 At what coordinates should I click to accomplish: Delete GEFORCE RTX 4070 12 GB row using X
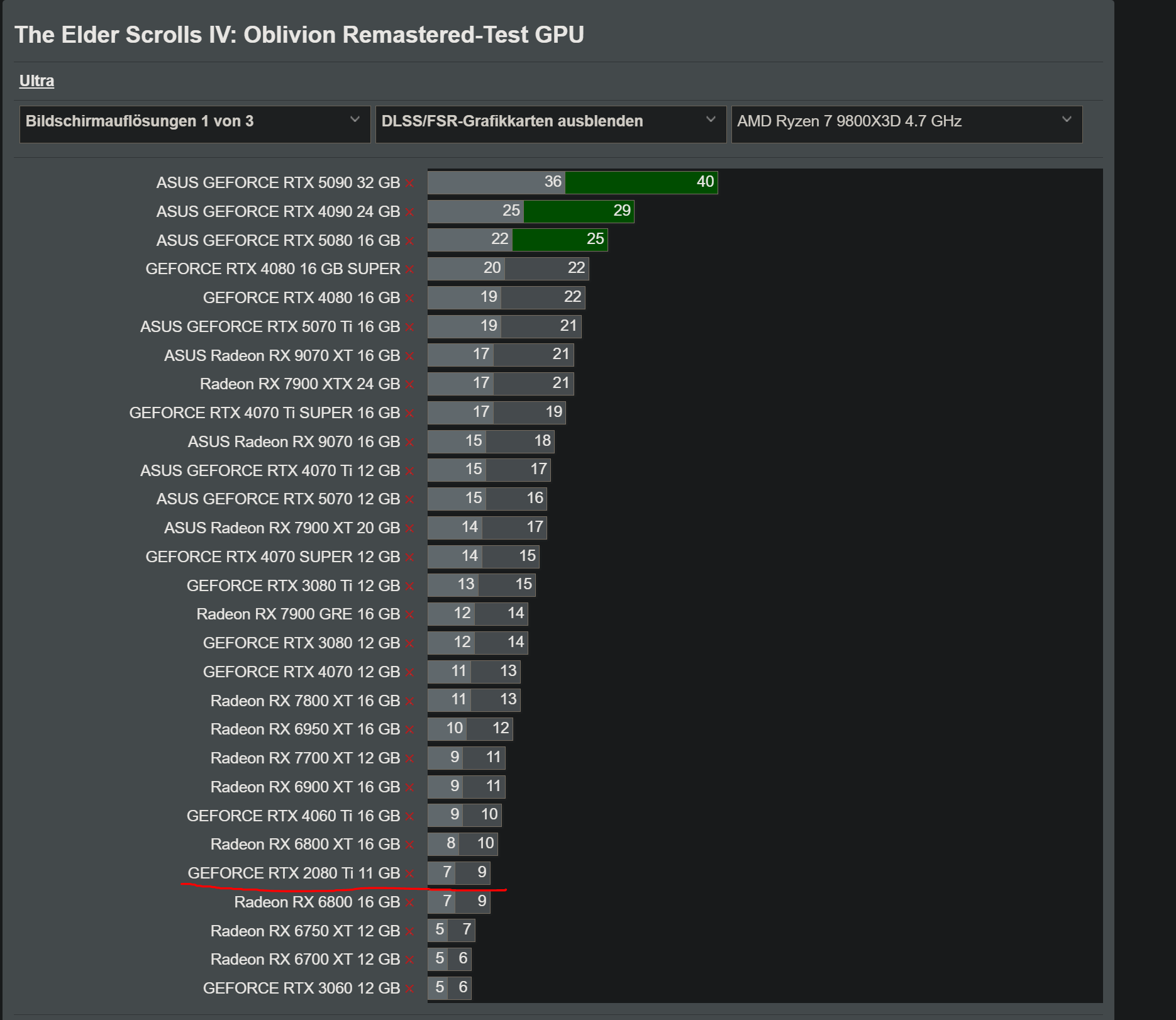coord(410,673)
